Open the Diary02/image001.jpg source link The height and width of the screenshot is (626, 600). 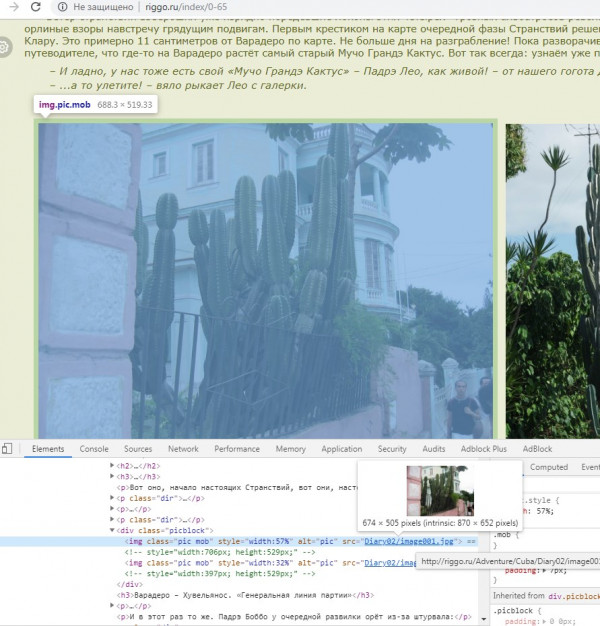pos(409,541)
